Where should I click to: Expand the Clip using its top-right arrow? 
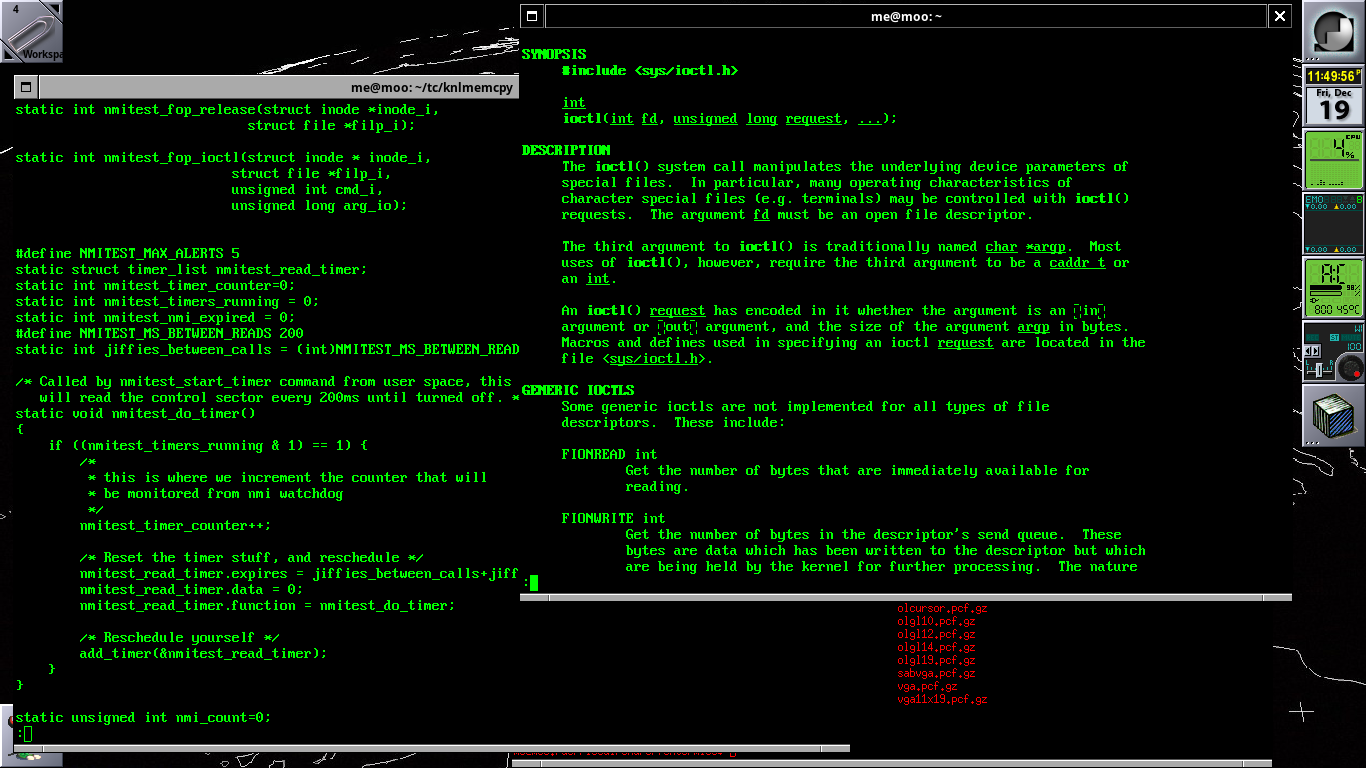[55, 8]
